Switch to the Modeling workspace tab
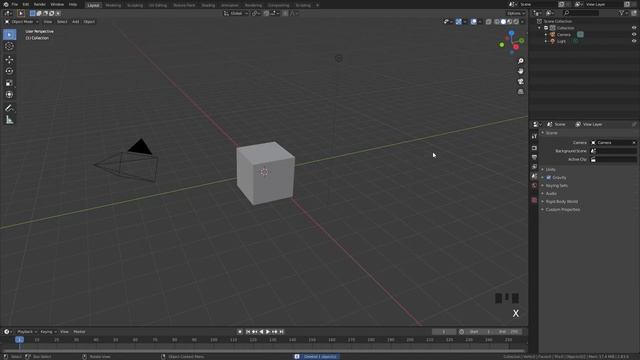Viewport: 640px width, 360px height. 113,5
